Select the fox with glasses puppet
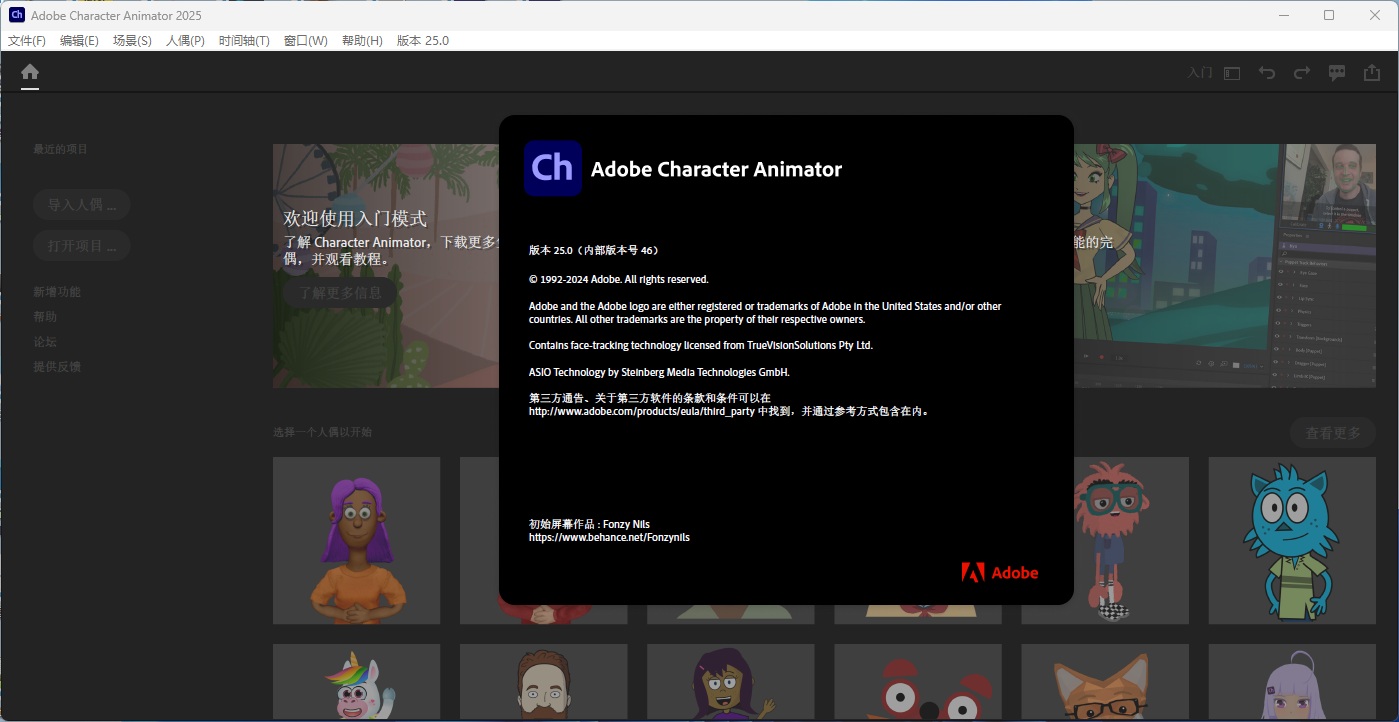The width and height of the screenshot is (1399, 722). pos(1105,682)
